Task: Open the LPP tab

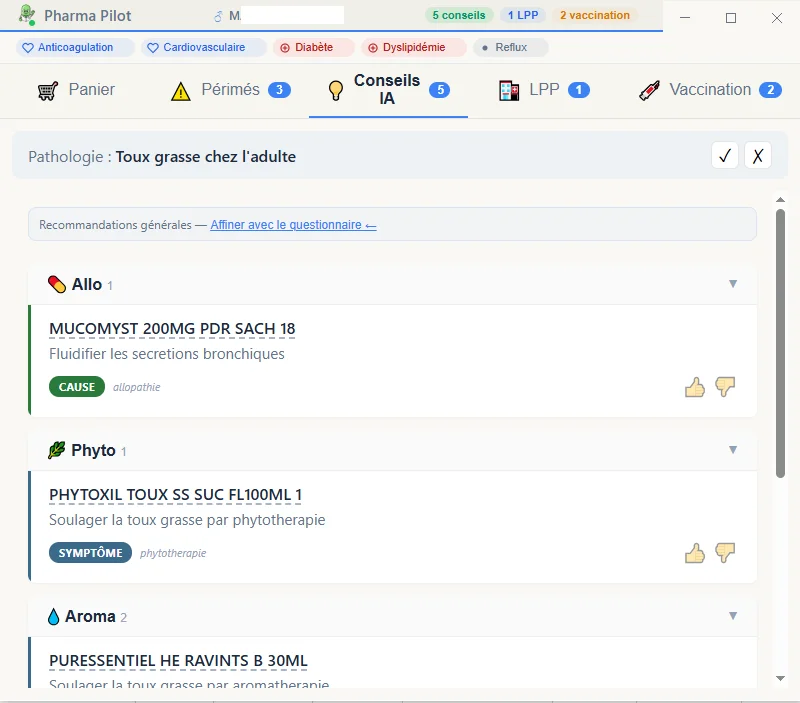Action: (544, 90)
